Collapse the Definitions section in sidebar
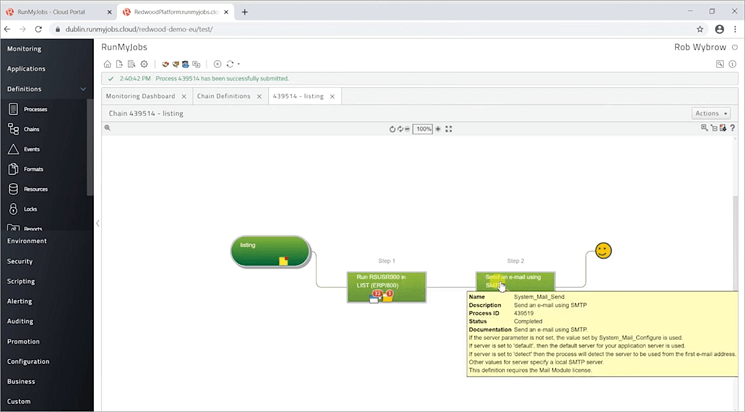Screen dimensions: 745x412 (x=84, y=89)
